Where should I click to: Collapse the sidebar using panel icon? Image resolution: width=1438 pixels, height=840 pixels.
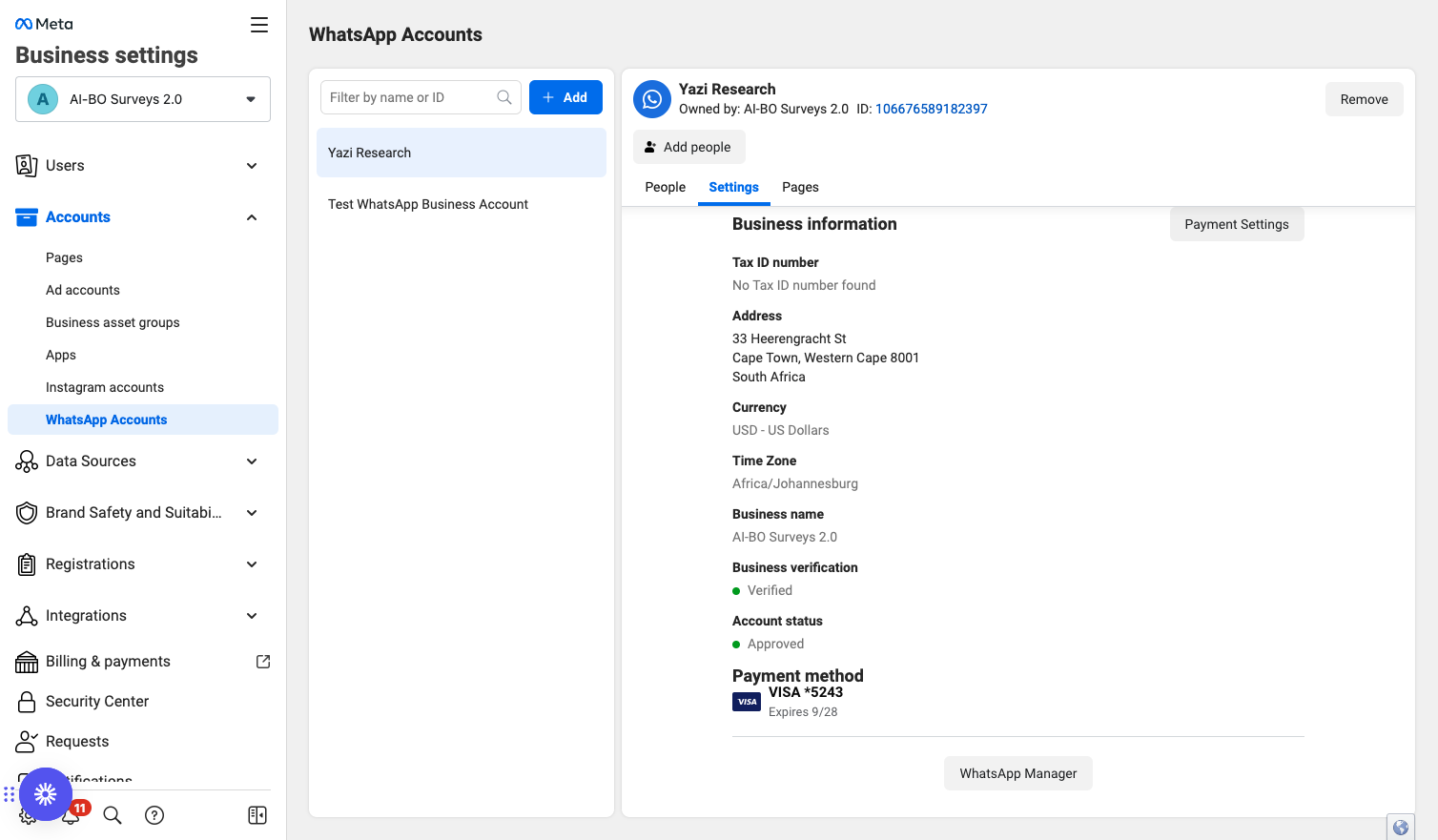click(257, 815)
